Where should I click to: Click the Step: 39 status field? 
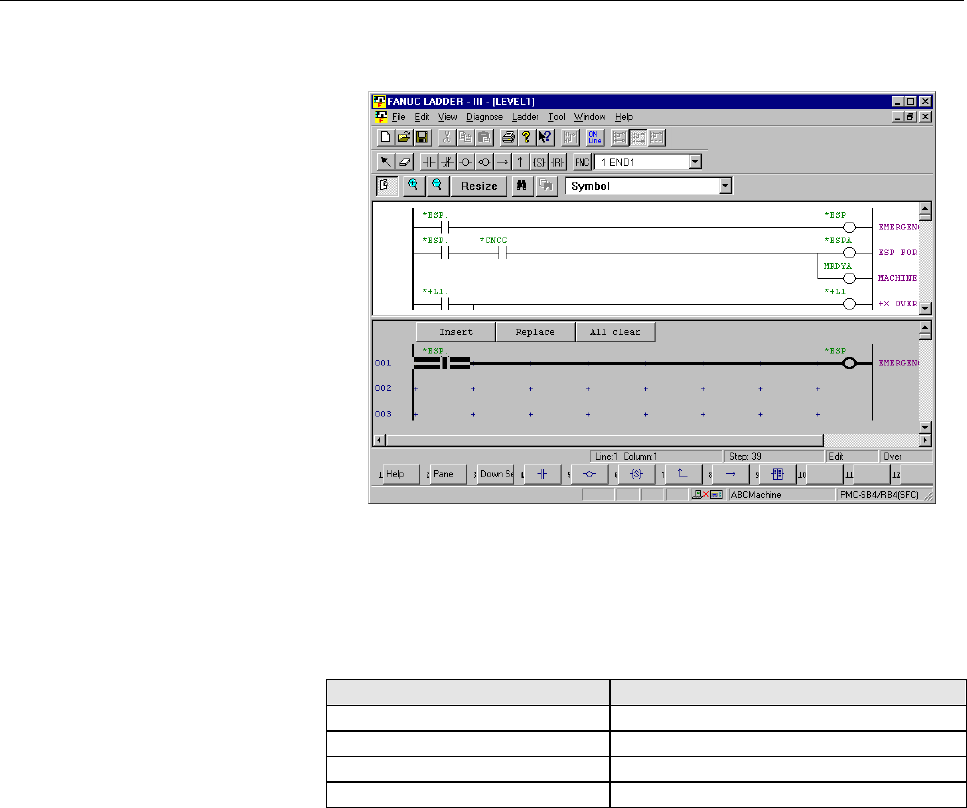773,456
